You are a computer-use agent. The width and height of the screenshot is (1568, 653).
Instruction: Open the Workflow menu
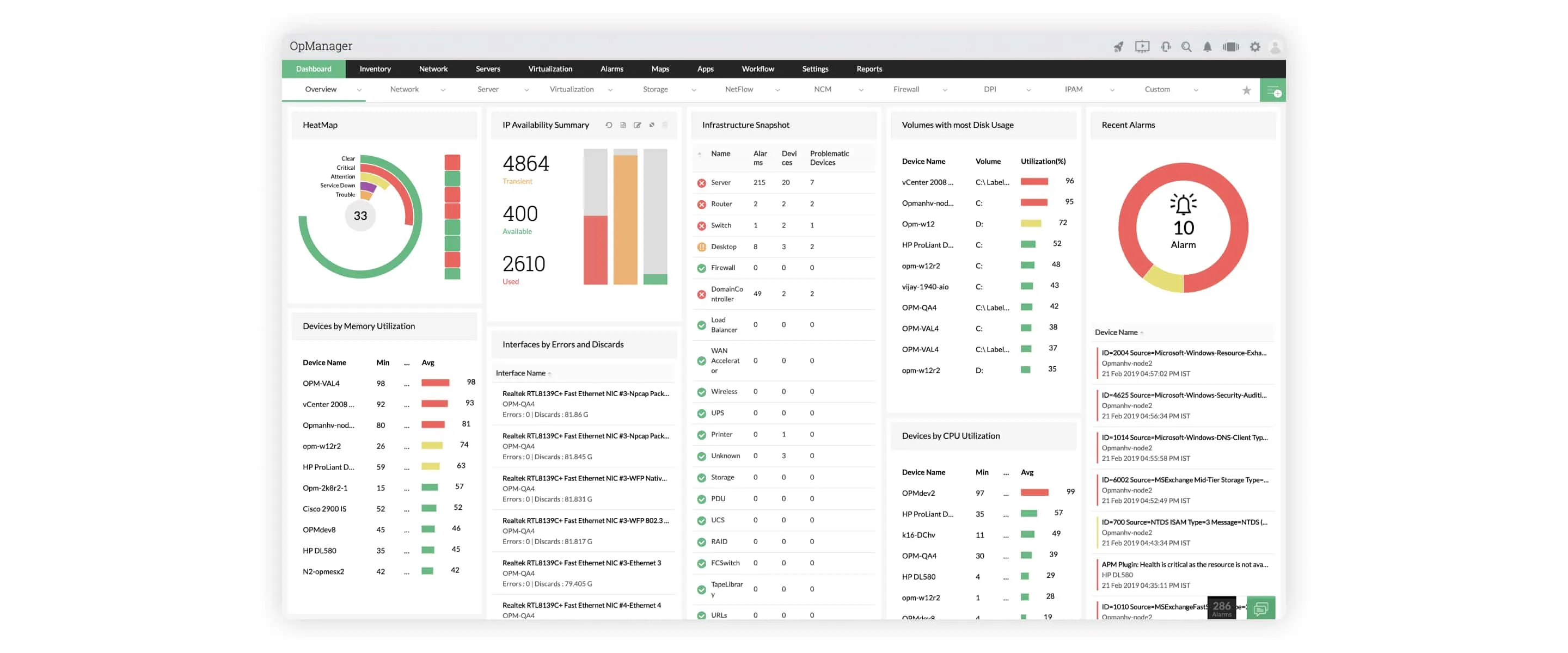tap(757, 69)
